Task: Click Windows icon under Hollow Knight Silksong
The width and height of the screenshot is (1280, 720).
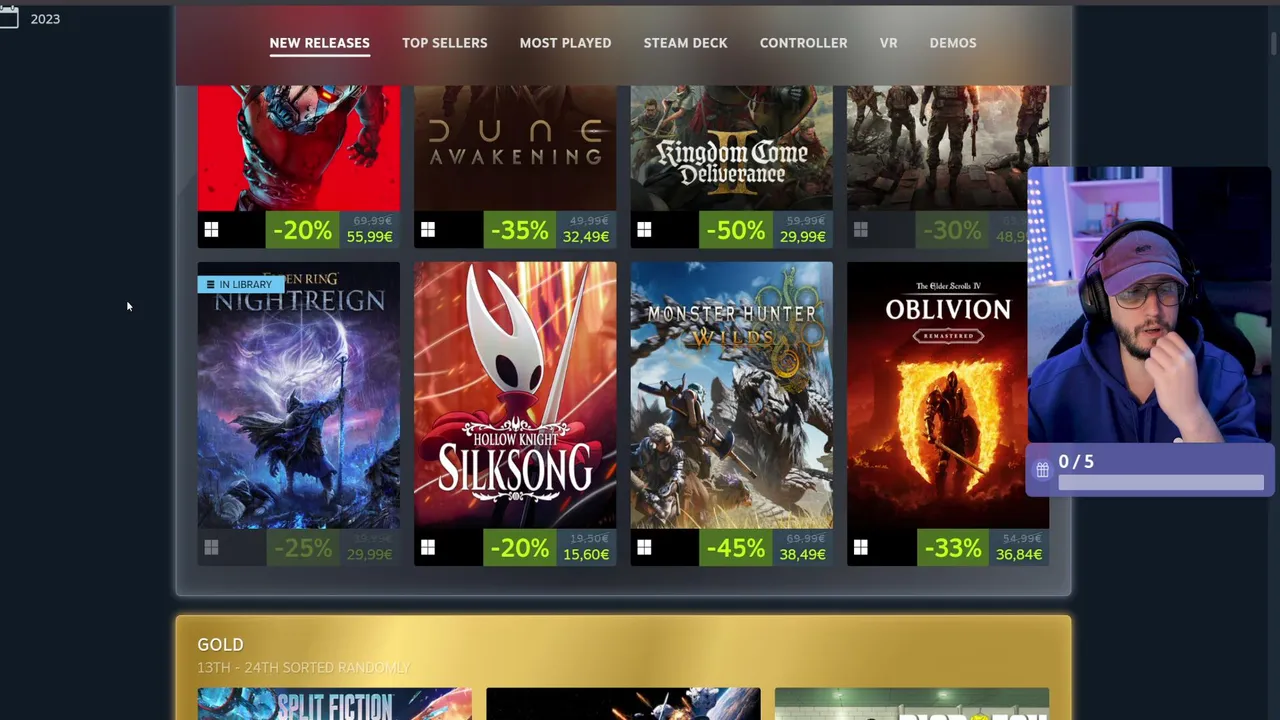Action: click(x=428, y=547)
